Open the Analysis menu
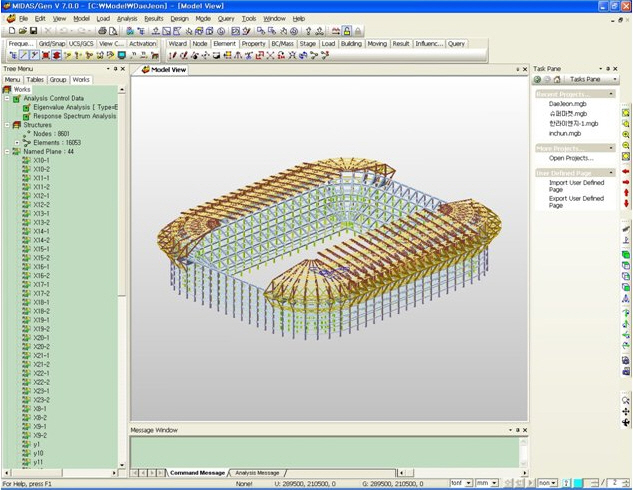The image size is (633, 490). [127, 18]
